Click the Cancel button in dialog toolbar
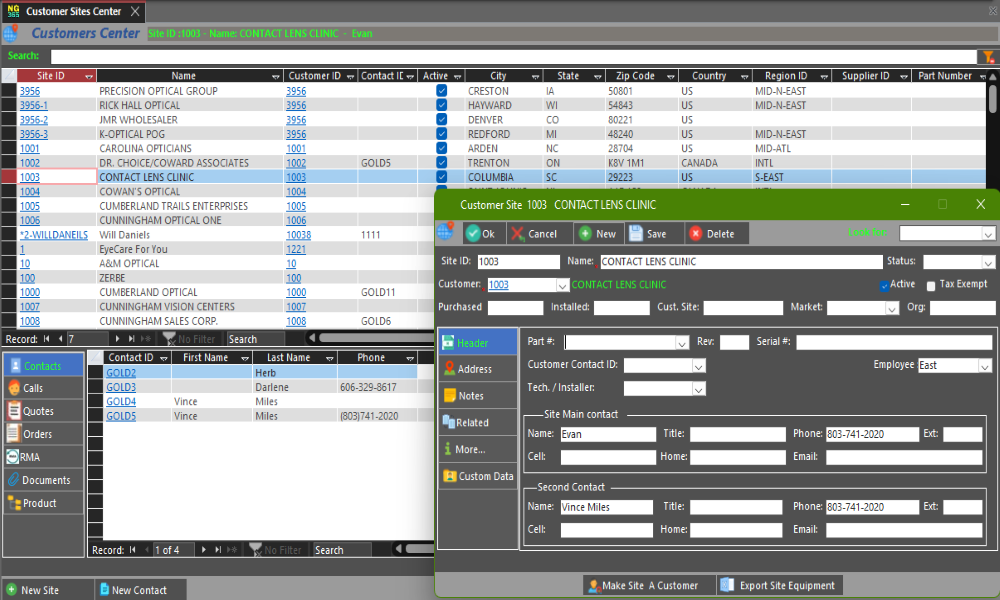This screenshot has width=1000, height=600. (x=534, y=234)
